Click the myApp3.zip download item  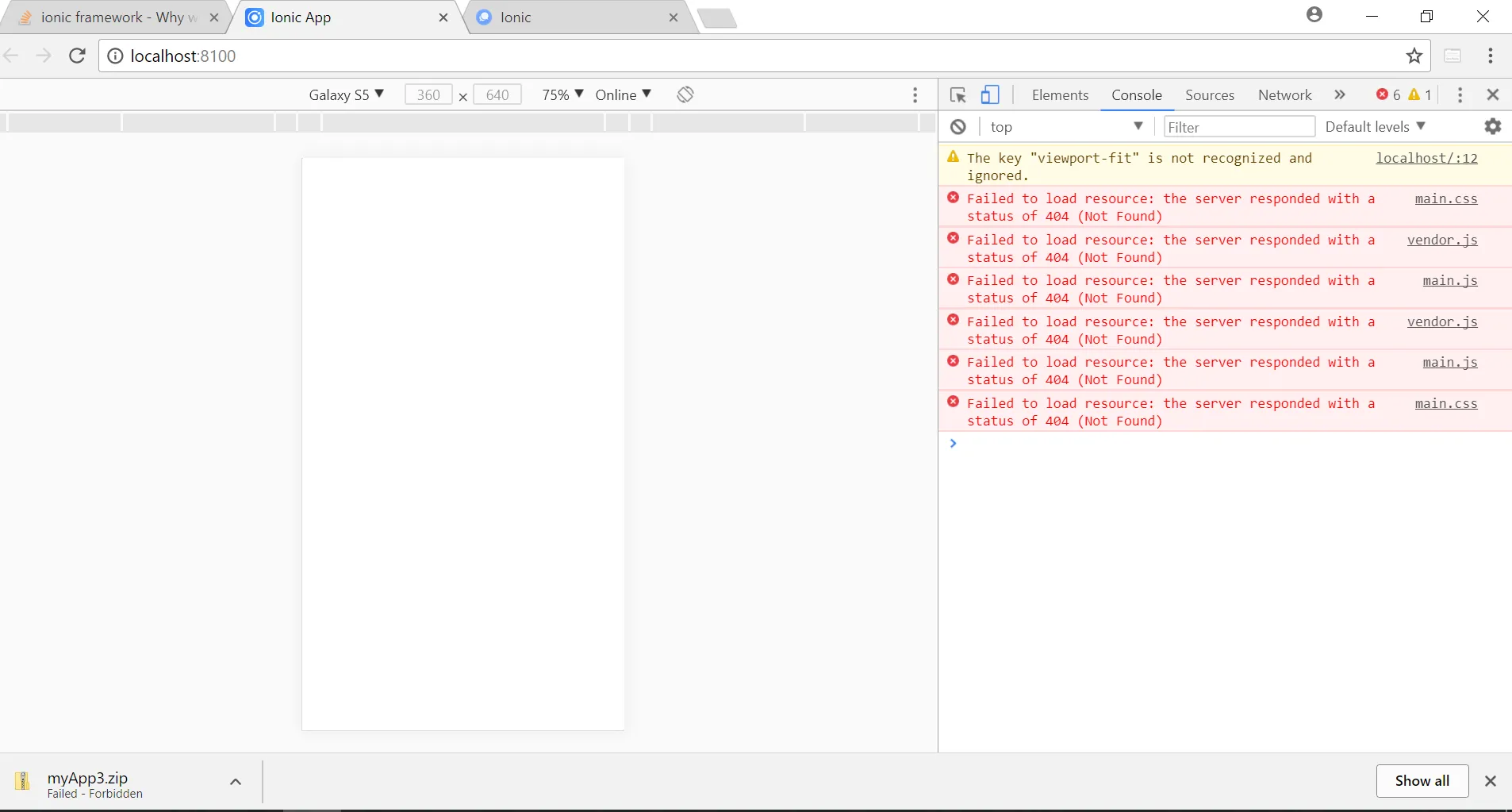pyautogui.click(x=95, y=784)
